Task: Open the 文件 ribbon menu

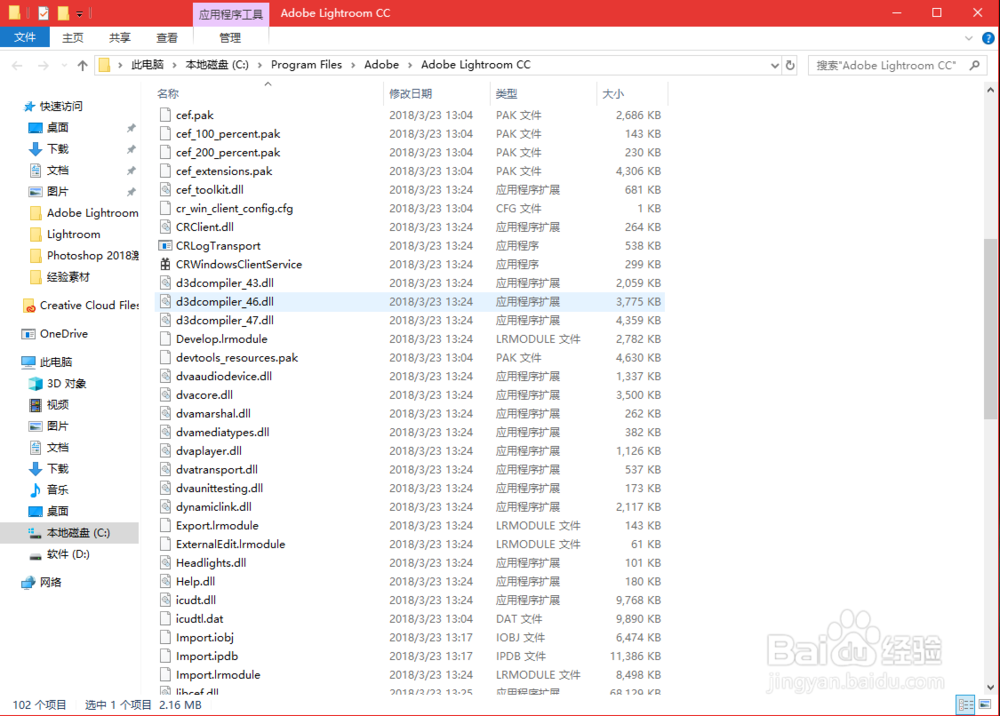Action: click(25, 38)
